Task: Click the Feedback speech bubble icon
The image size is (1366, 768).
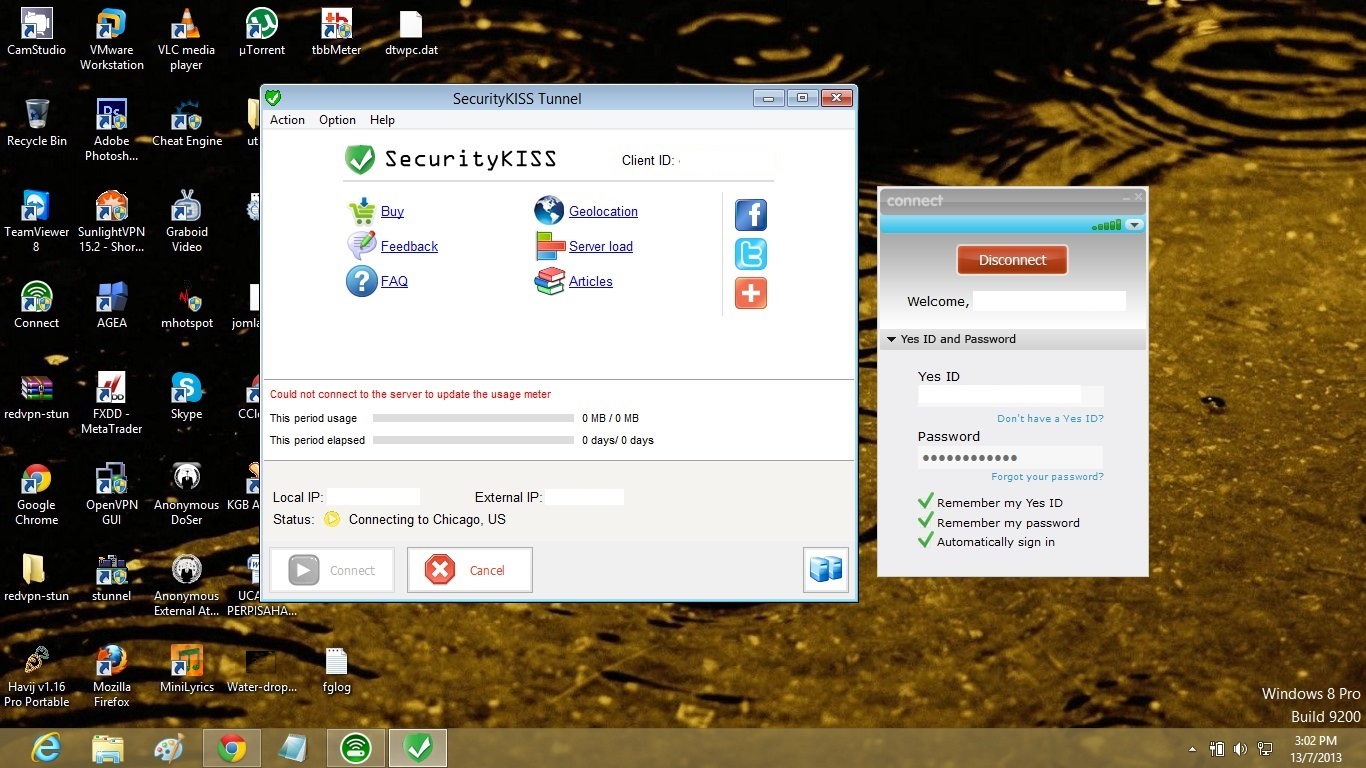Action: 361,246
